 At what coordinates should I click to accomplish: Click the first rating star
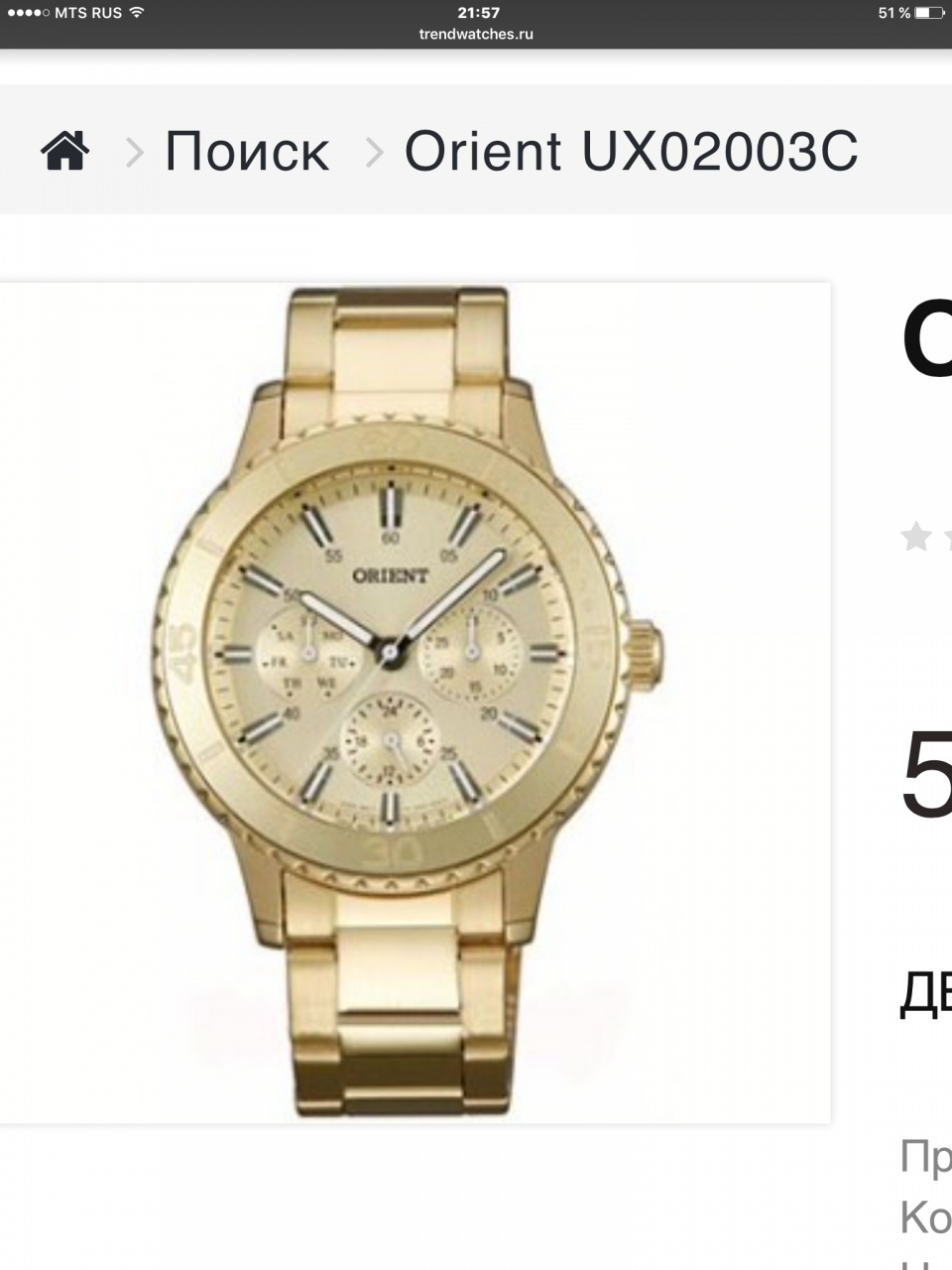916,538
